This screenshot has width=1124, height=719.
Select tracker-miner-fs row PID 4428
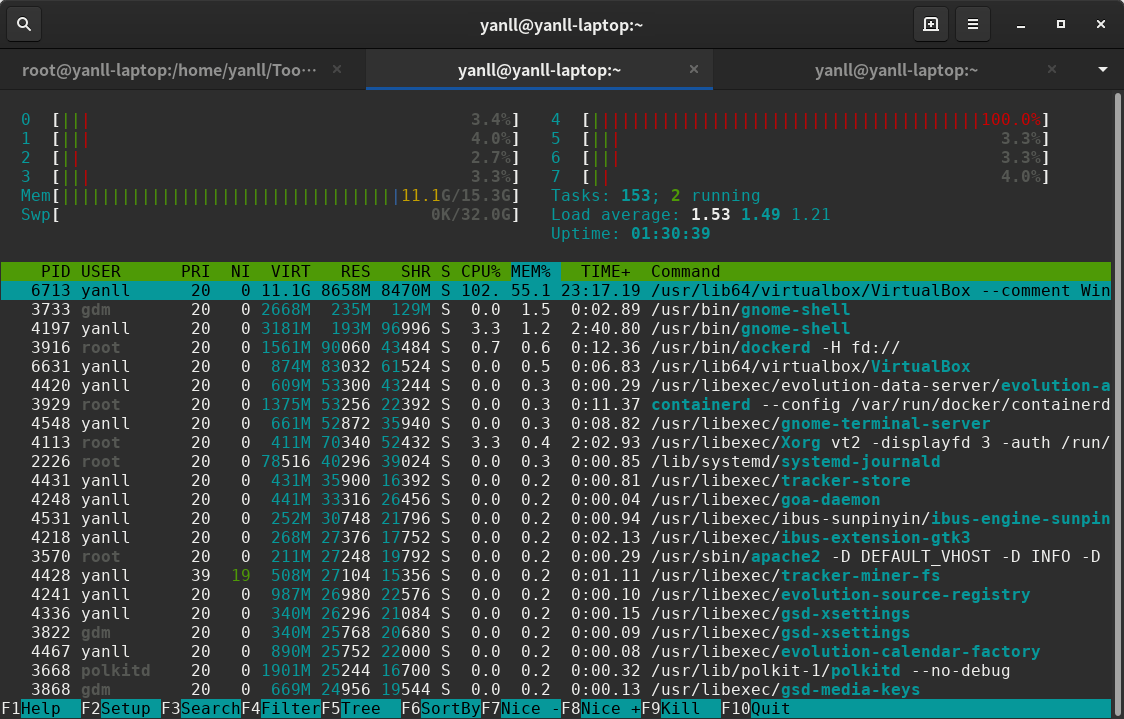point(556,576)
